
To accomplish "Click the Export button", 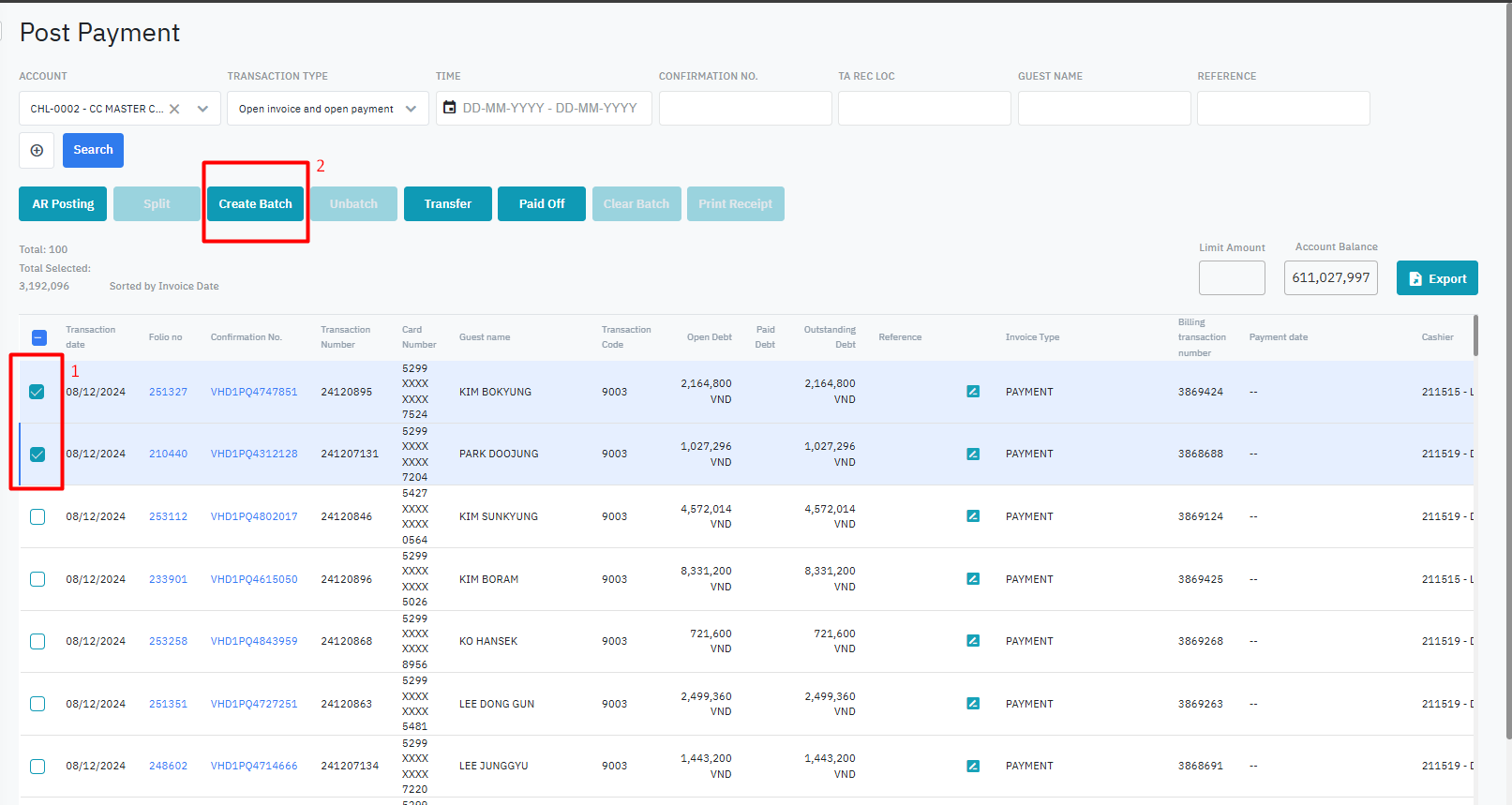I will click(1436, 278).
